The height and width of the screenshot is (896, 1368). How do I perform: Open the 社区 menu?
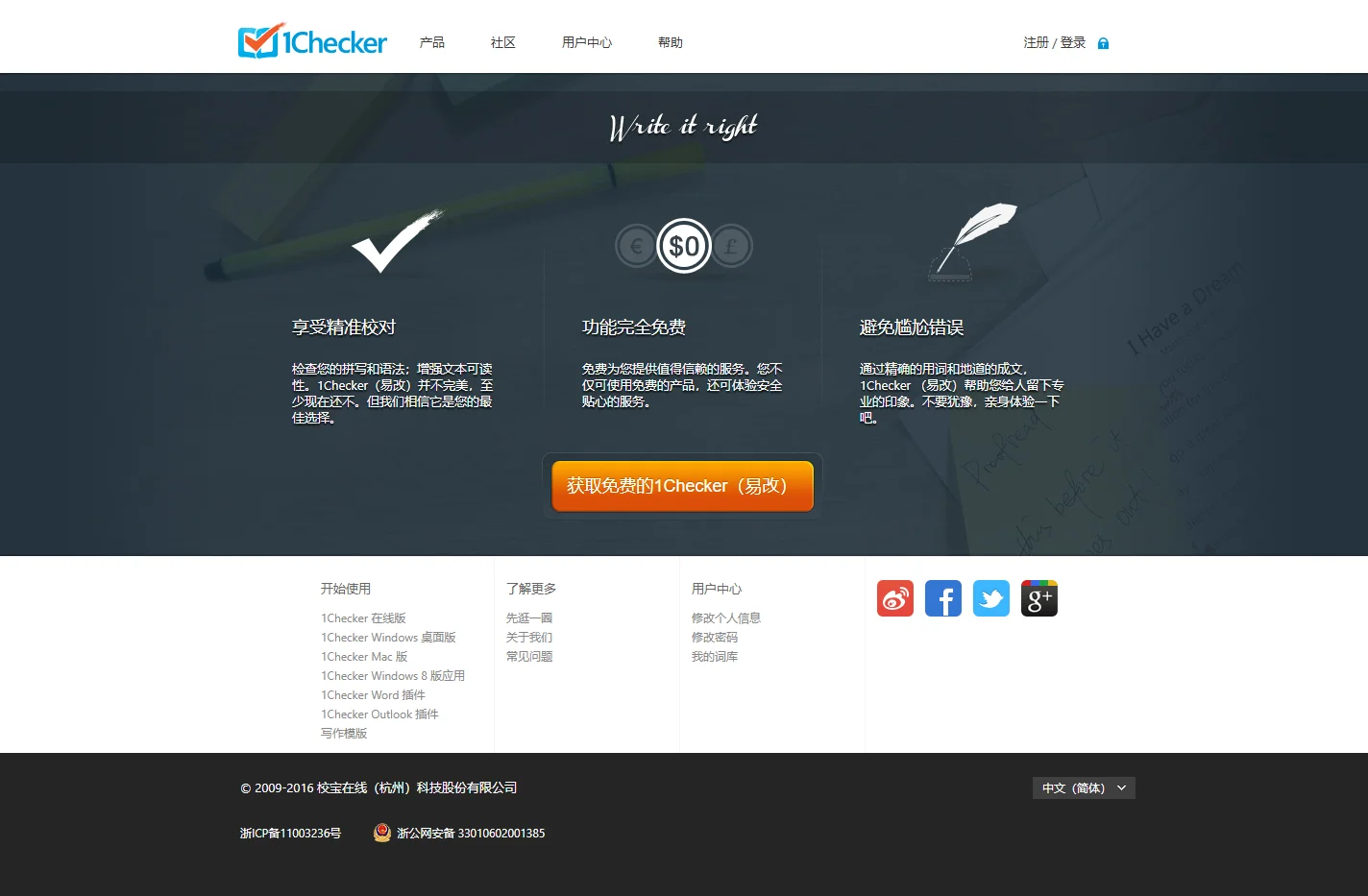(x=503, y=42)
